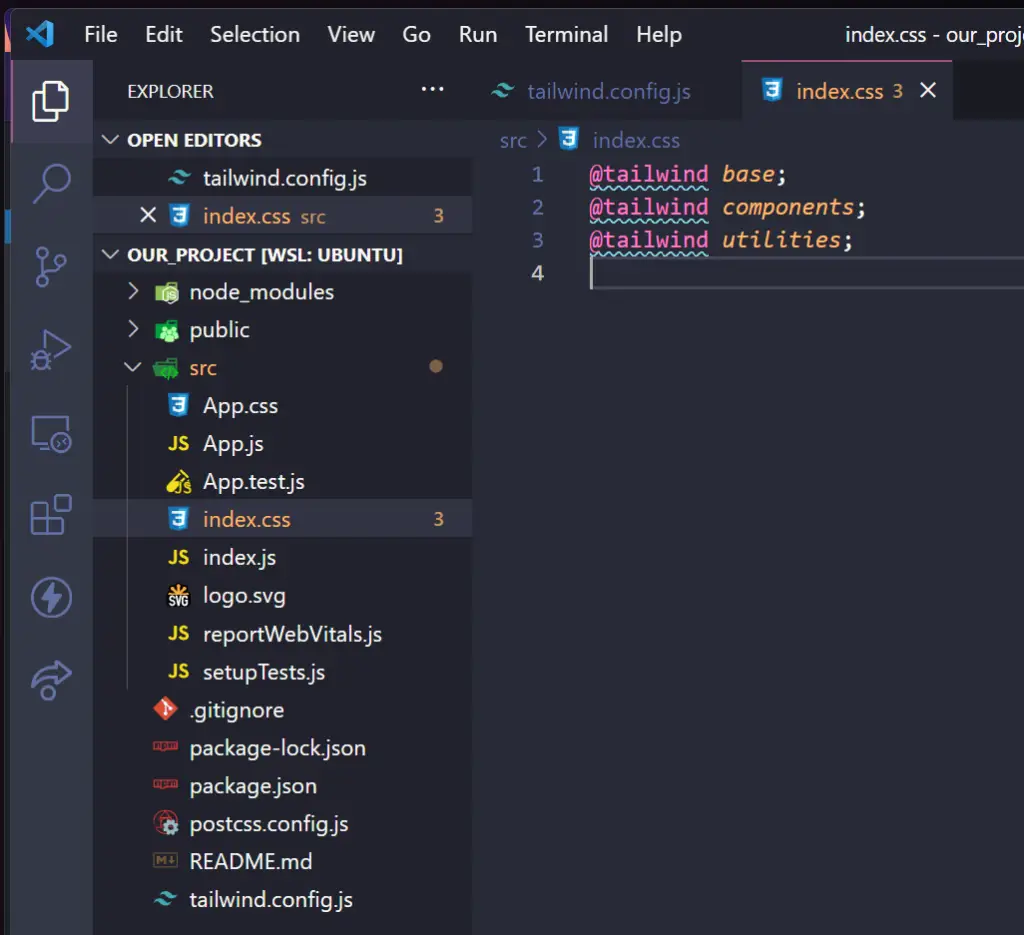Open the Extensions view
1024x935 pixels.
tap(51, 515)
